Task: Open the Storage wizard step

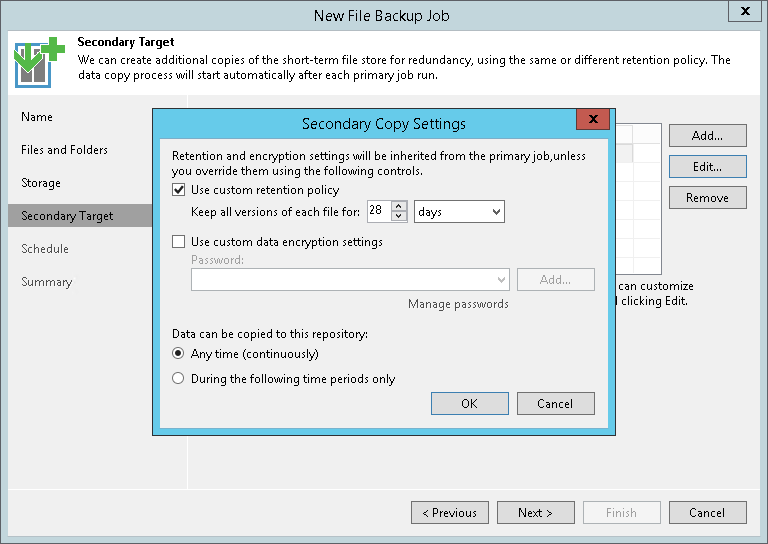Action: click(41, 183)
